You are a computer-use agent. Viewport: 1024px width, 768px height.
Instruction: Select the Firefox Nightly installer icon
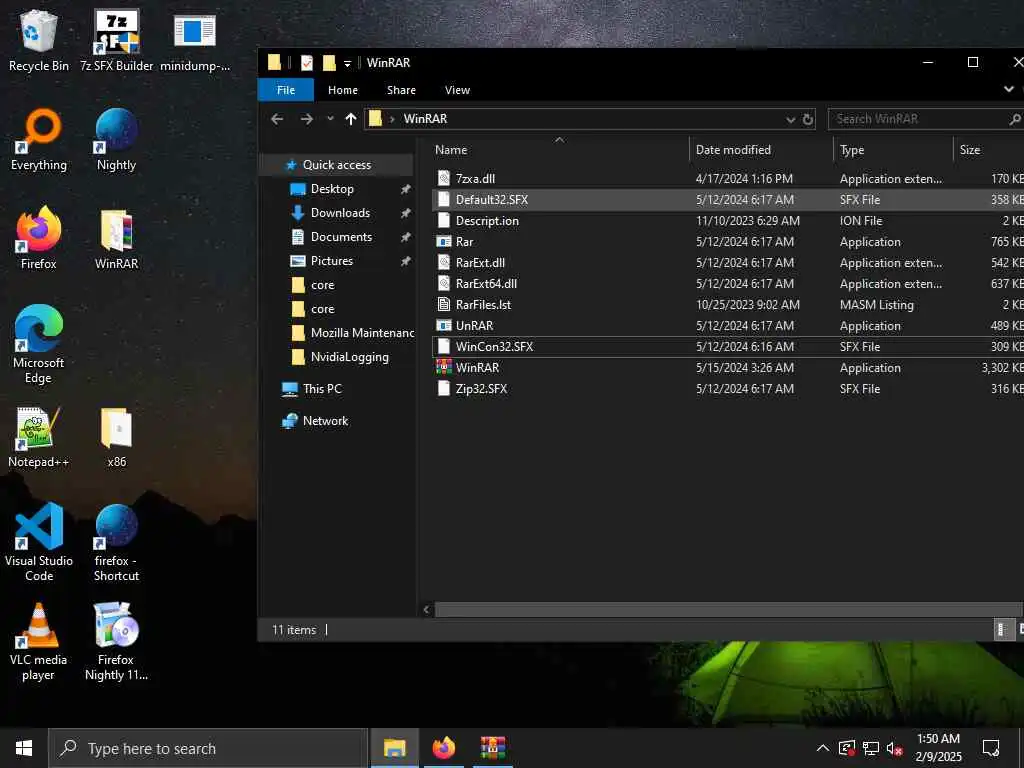[x=116, y=643]
